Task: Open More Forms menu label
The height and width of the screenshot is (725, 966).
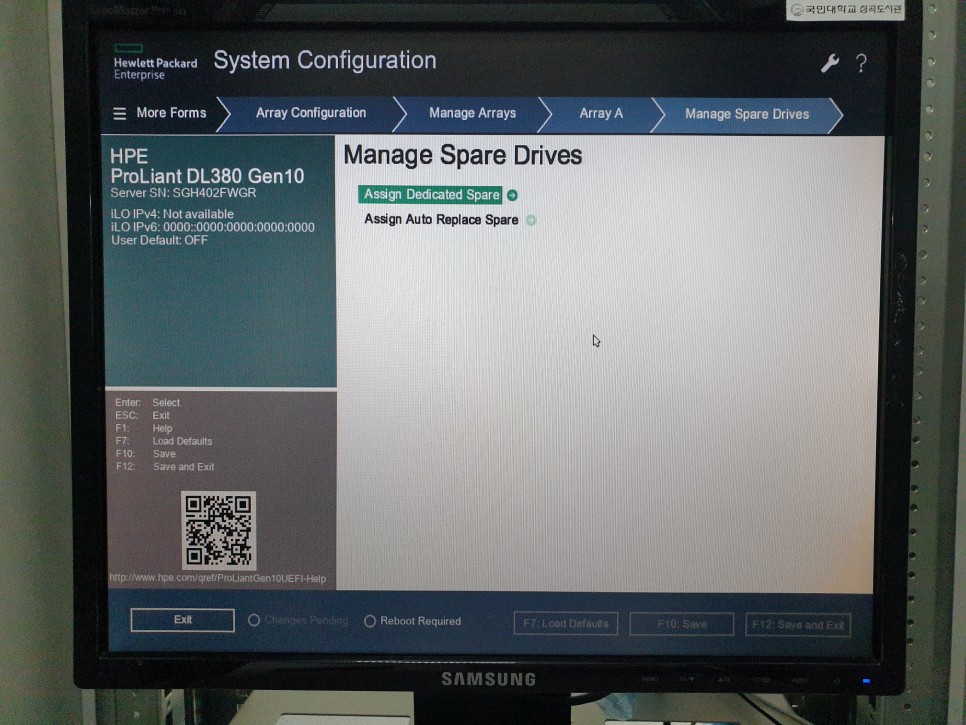Action: [x=171, y=113]
